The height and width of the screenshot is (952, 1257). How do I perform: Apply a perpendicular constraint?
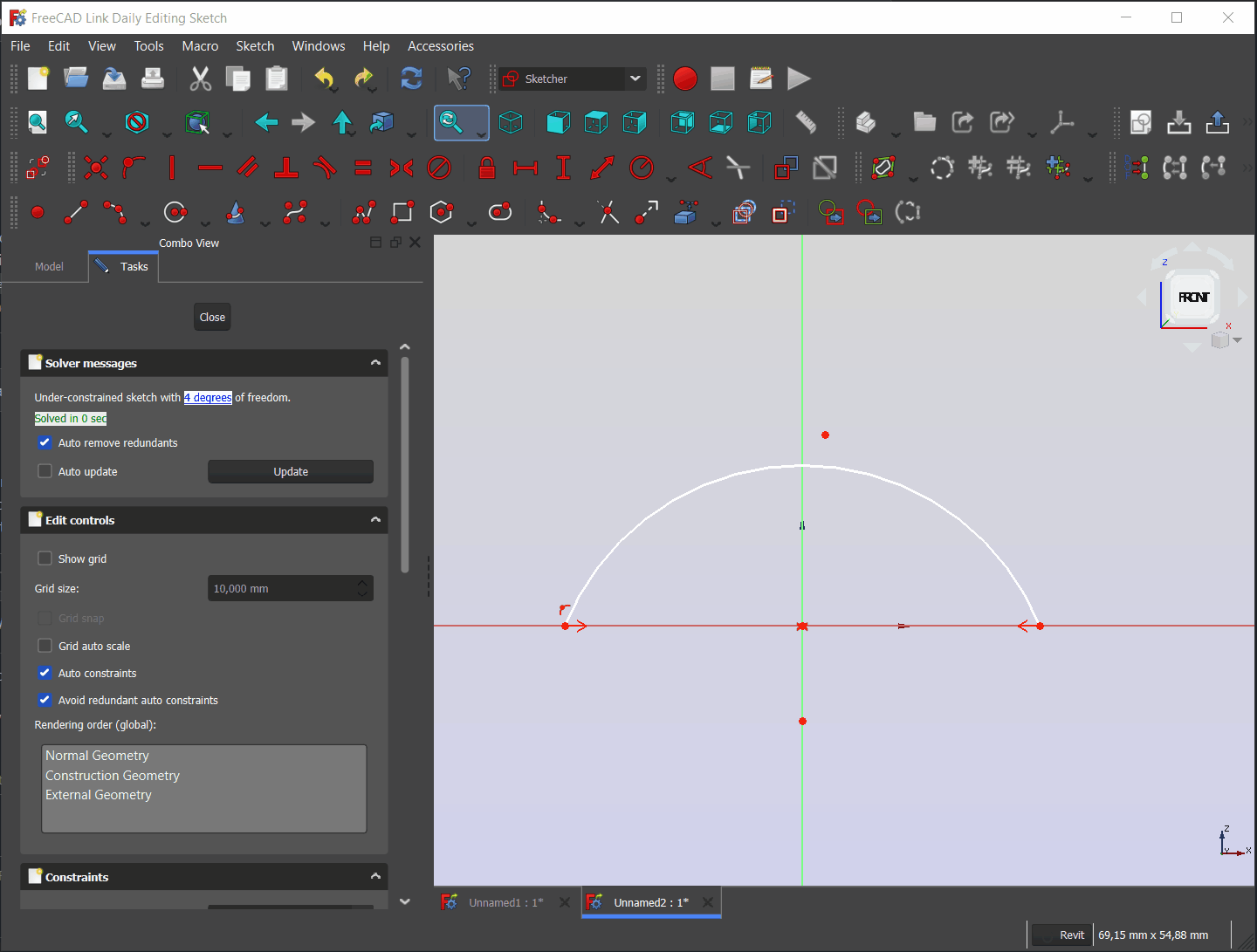pos(285,167)
